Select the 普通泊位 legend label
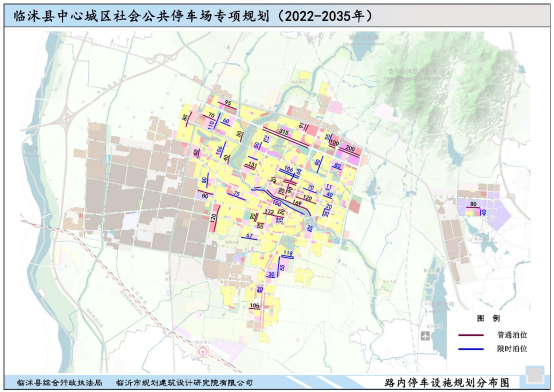The width and height of the screenshot is (554, 392). 512,335
